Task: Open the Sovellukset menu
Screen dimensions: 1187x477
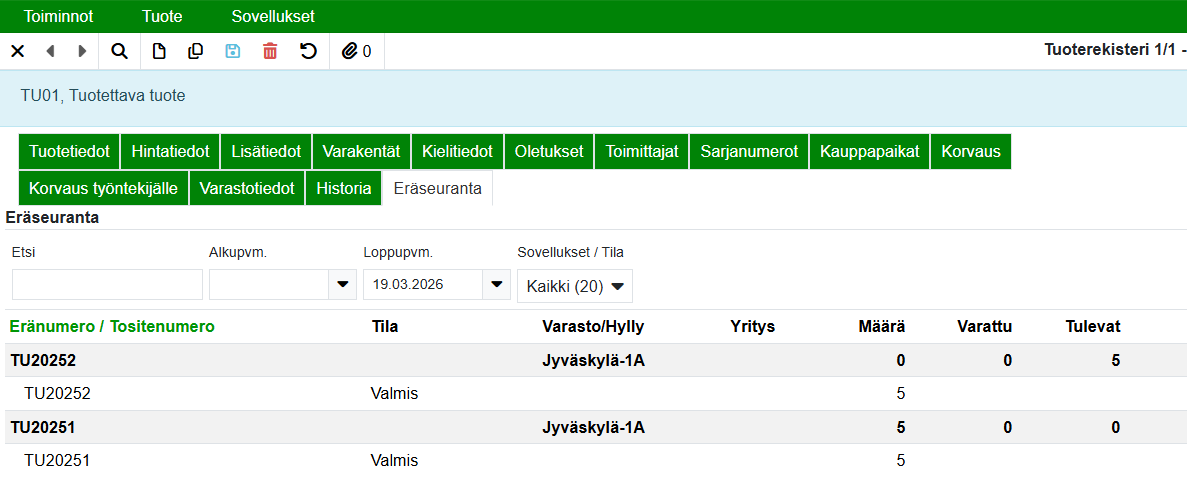Action: click(273, 16)
